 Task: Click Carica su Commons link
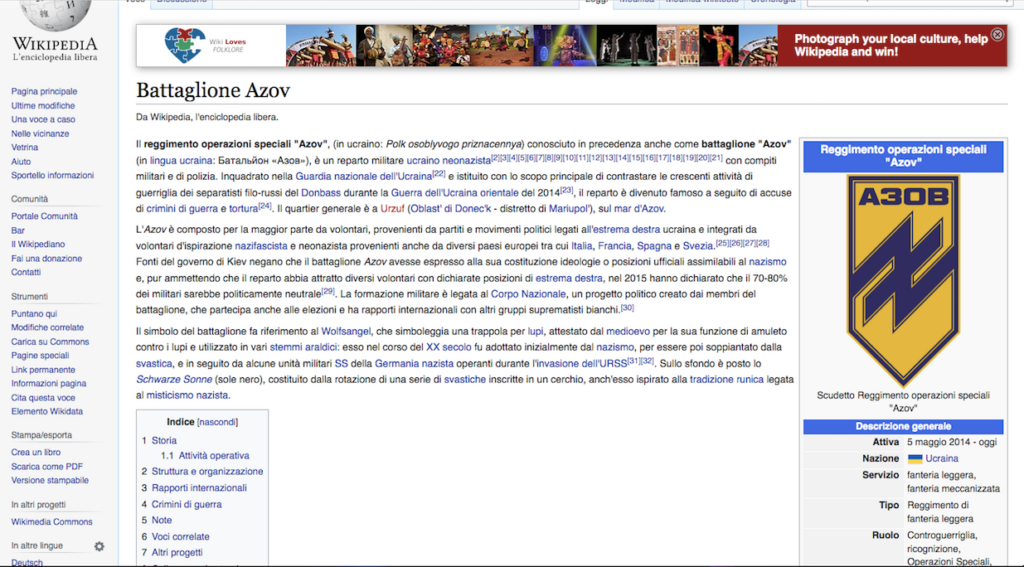pos(50,342)
